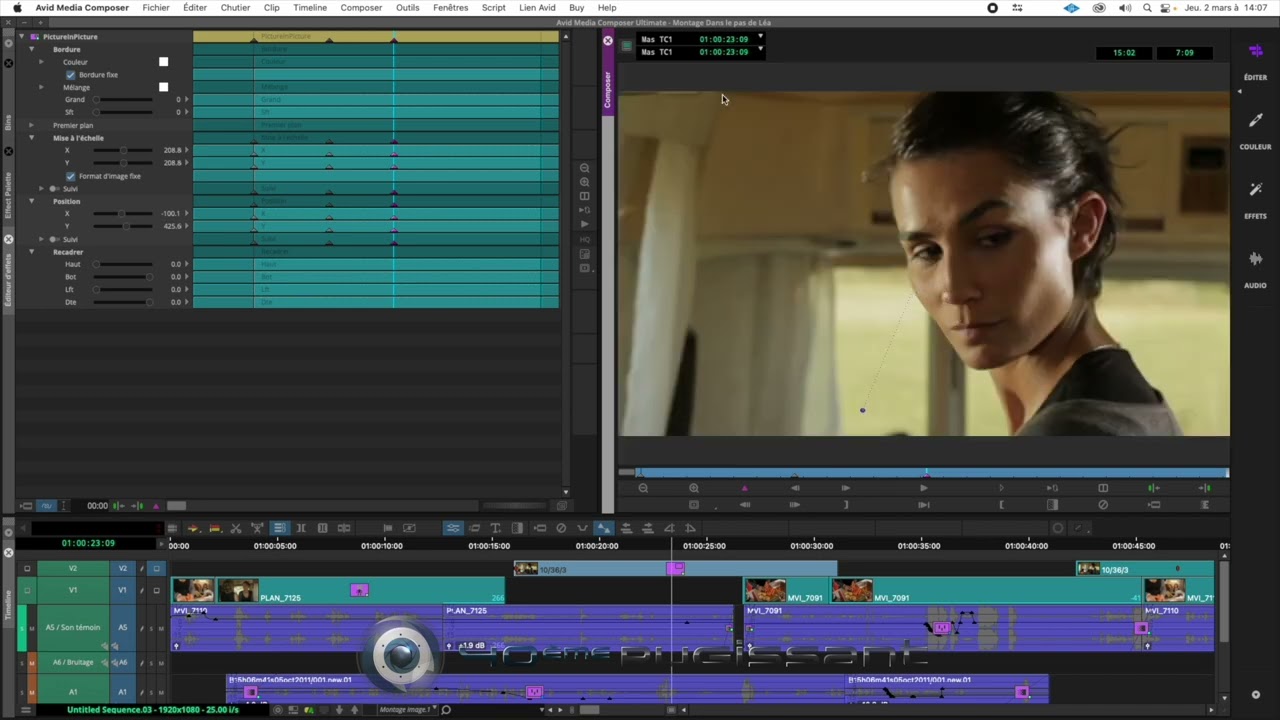Collapse the PictureInPicture effect group

point(22,36)
